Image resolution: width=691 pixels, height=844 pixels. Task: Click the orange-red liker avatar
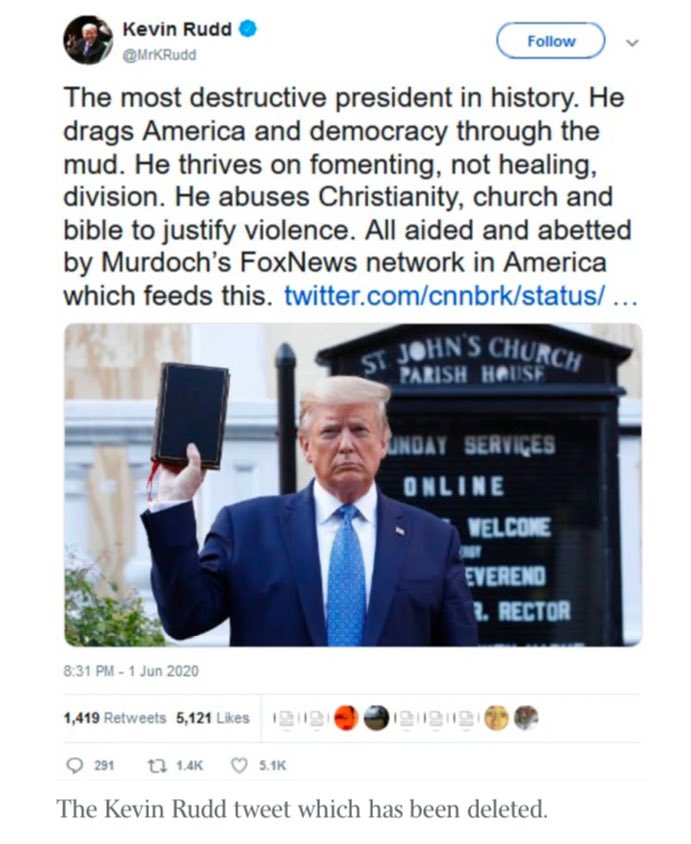click(x=346, y=718)
